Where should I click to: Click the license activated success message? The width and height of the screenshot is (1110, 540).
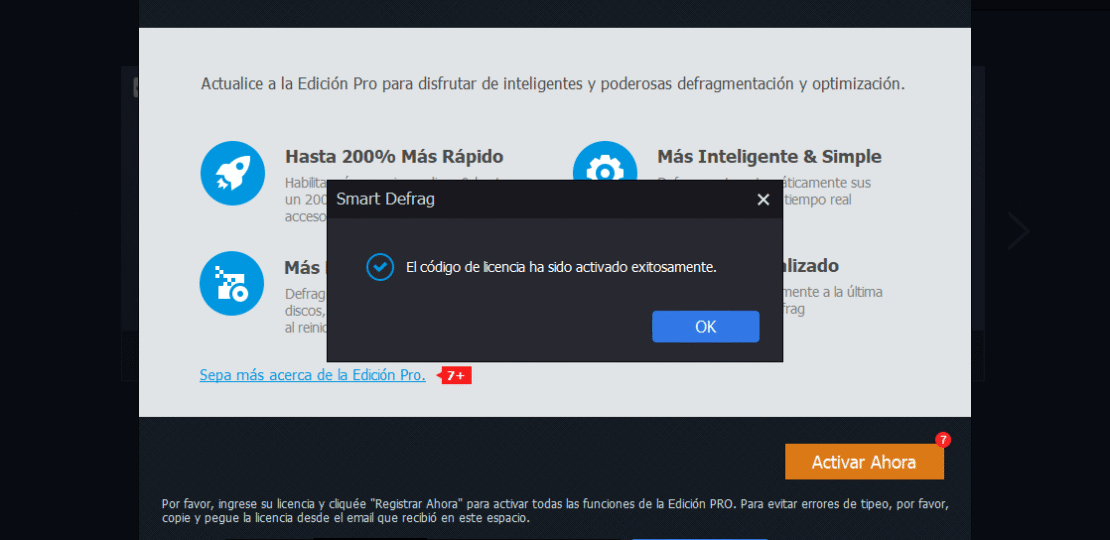pyautogui.click(x=561, y=268)
